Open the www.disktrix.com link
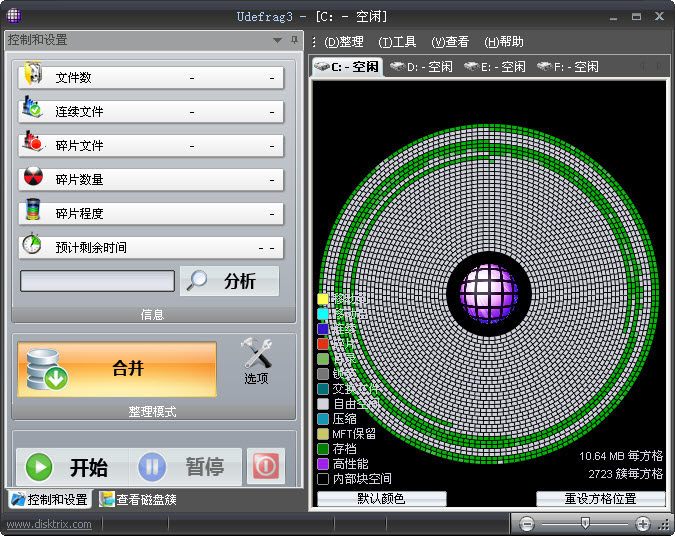Image resolution: width=675 pixels, height=536 pixels. point(48,524)
